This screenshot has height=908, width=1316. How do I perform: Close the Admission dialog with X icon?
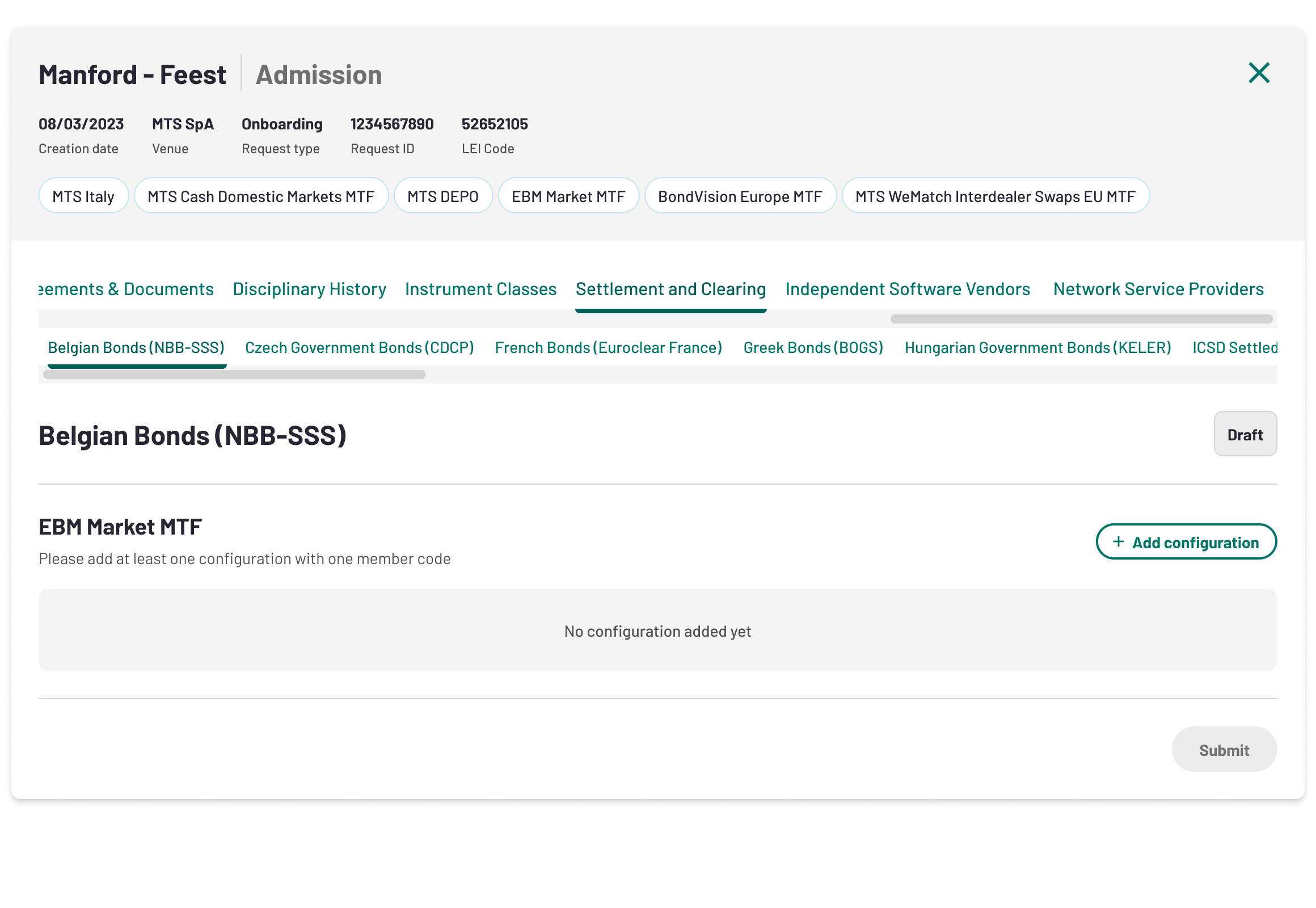coord(1259,73)
